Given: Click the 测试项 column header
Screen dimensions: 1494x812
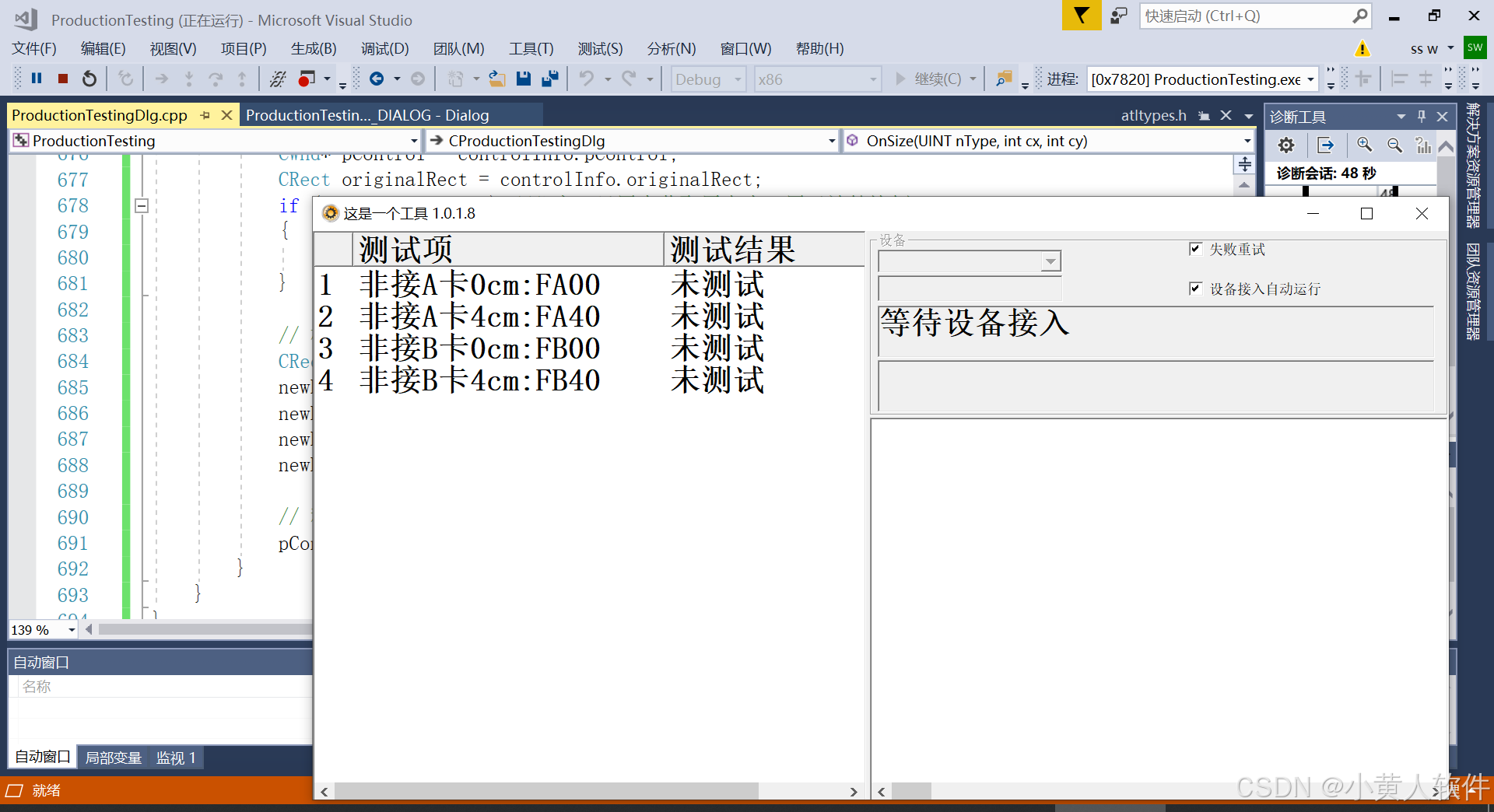Looking at the screenshot, I should [x=508, y=250].
